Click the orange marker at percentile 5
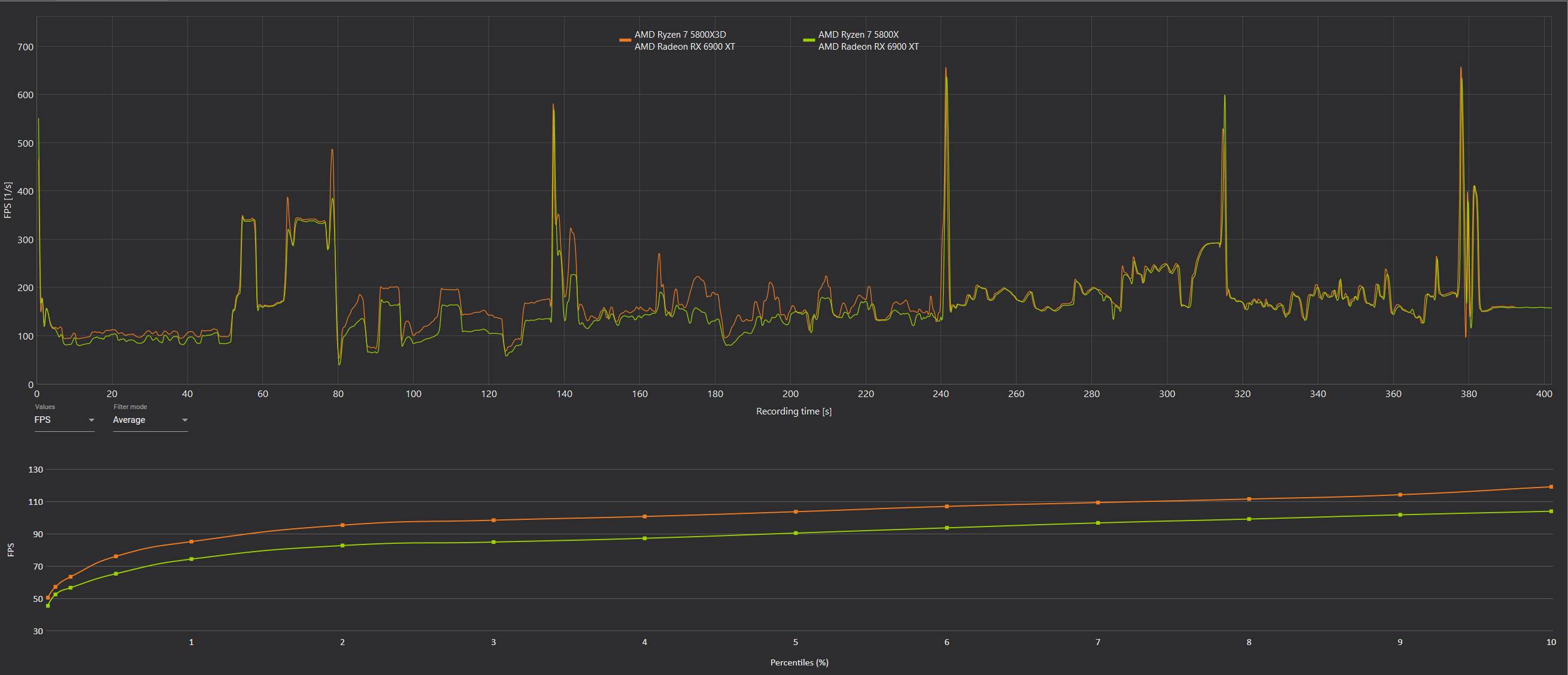This screenshot has width=1568, height=675. pyautogui.click(x=796, y=511)
